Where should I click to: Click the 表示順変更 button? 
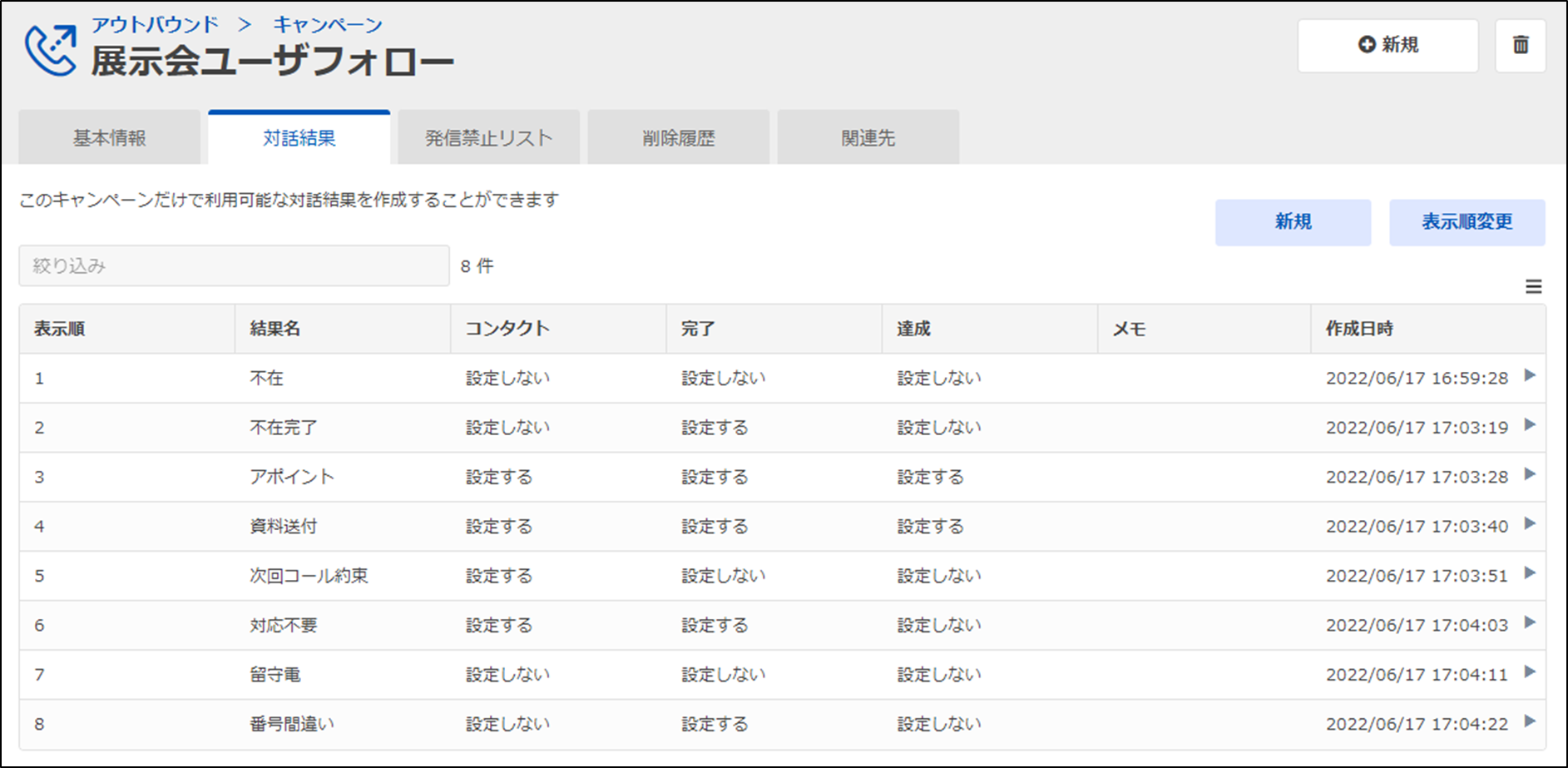tap(1467, 222)
